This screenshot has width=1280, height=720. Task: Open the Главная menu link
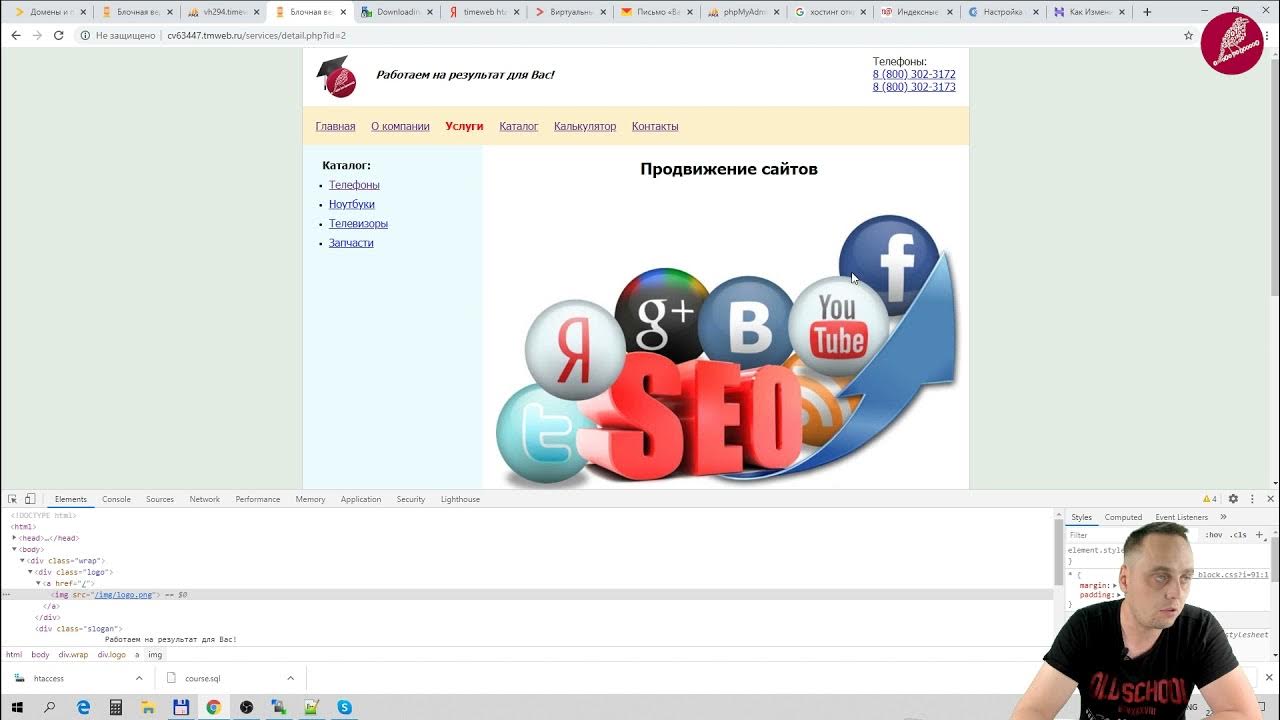[335, 126]
